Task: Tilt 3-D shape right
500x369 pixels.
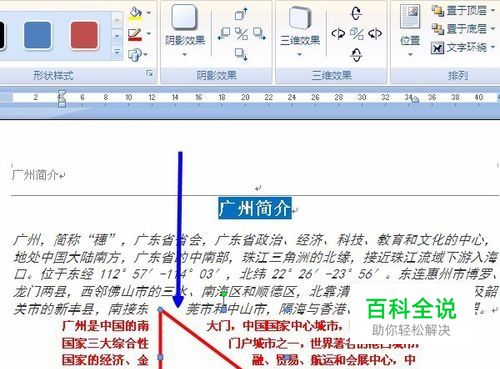Action: (375, 34)
